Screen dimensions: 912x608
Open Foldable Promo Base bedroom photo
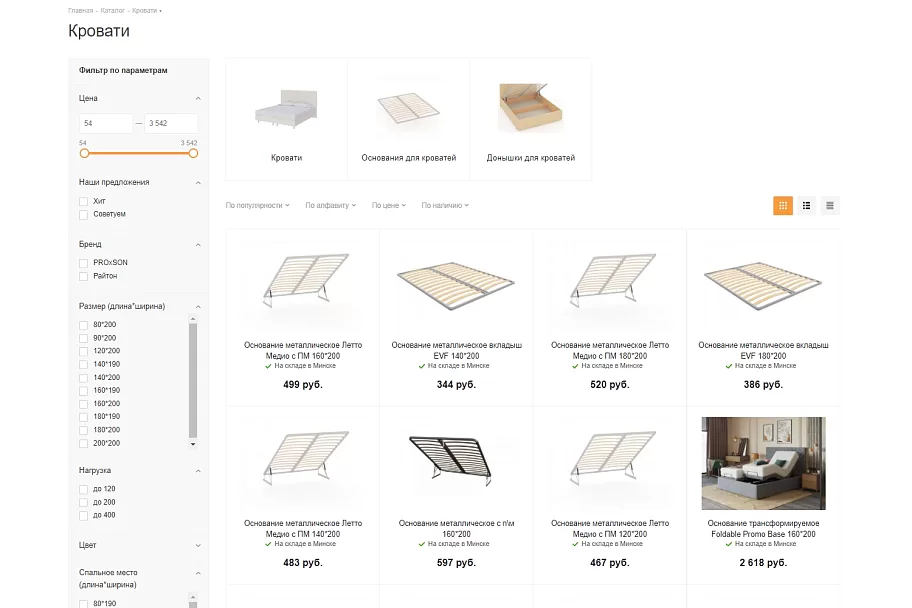pos(763,463)
